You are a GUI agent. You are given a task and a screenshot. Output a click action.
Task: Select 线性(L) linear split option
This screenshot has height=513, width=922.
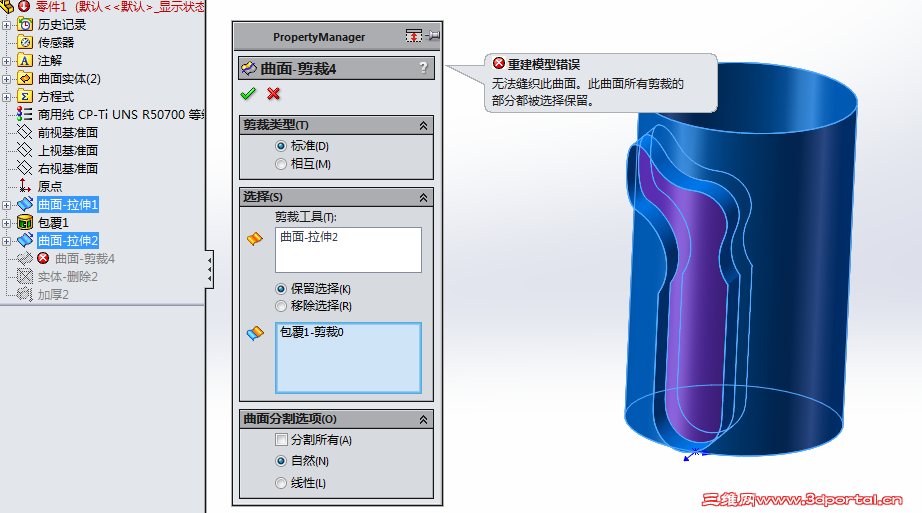[x=281, y=483]
